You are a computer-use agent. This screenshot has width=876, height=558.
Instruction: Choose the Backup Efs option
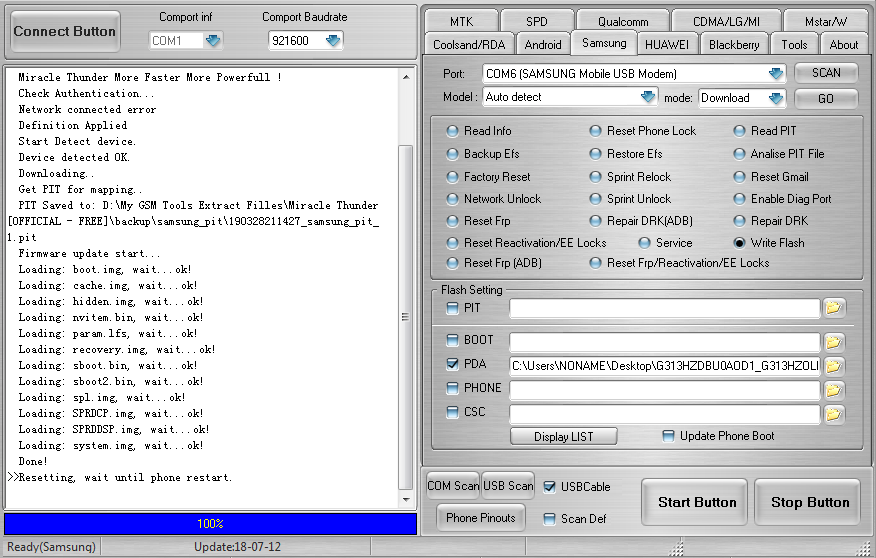(x=453, y=154)
